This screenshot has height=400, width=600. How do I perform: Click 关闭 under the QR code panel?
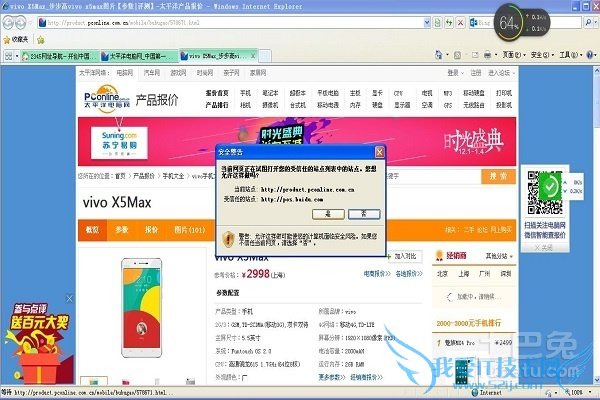[x=545, y=248]
